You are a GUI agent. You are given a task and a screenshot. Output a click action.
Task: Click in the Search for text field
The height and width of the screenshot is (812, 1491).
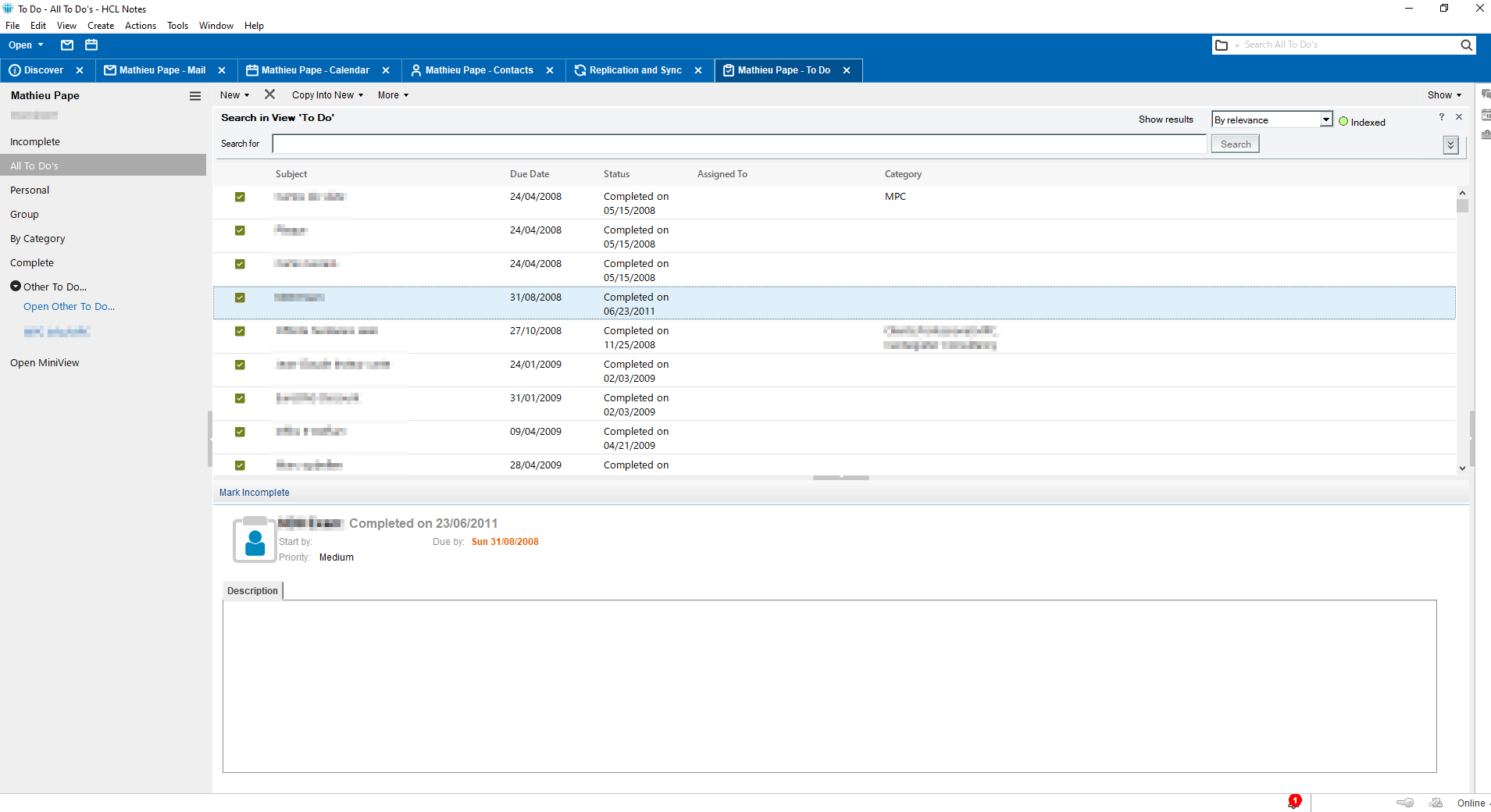tap(740, 144)
